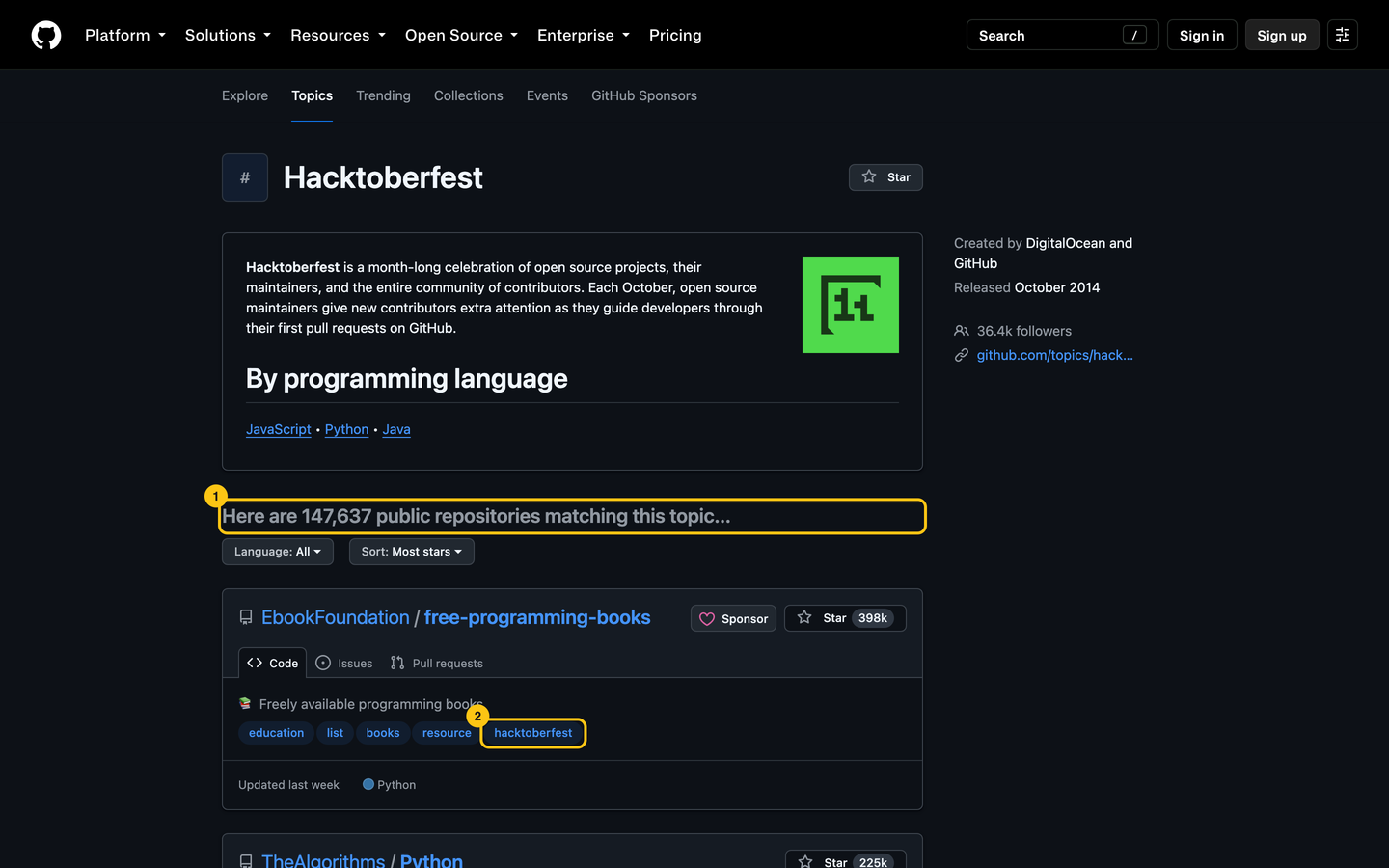Click the Sign in button
The image size is (1389, 868).
click(1202, 35)
